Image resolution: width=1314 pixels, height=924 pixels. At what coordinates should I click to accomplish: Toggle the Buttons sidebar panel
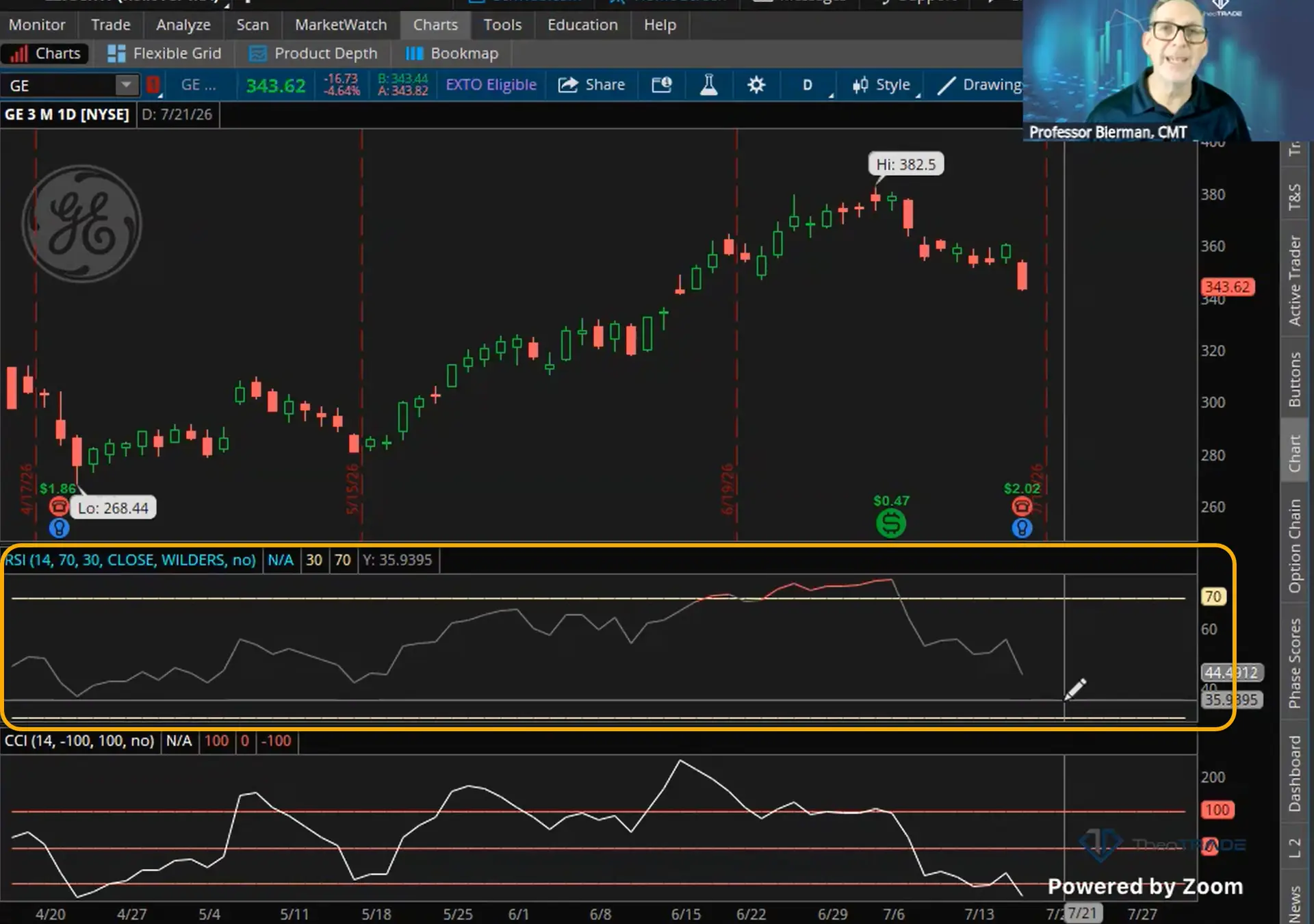pos(1295,380)
